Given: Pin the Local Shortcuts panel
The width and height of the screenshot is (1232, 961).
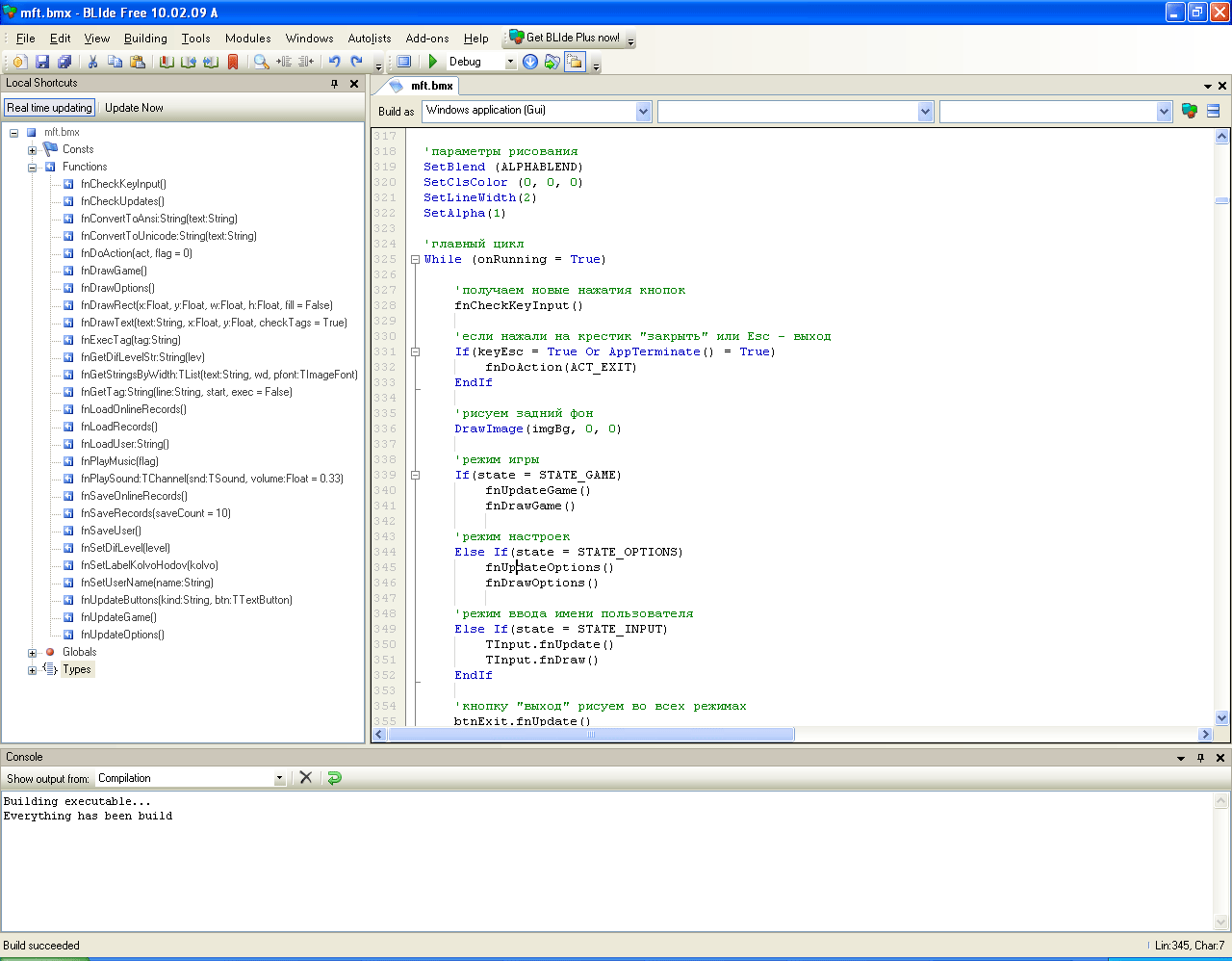Looking at the screenshot, I should [335, 84].
